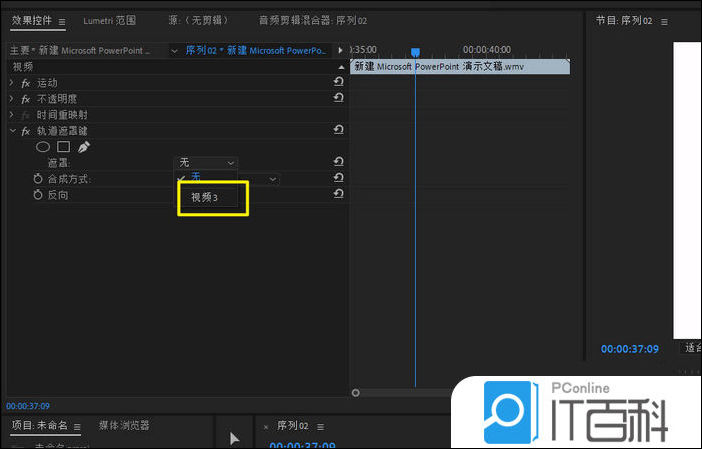Reset the 运动 effect
The height and width of the screenshot is (449, 702).
338,83
